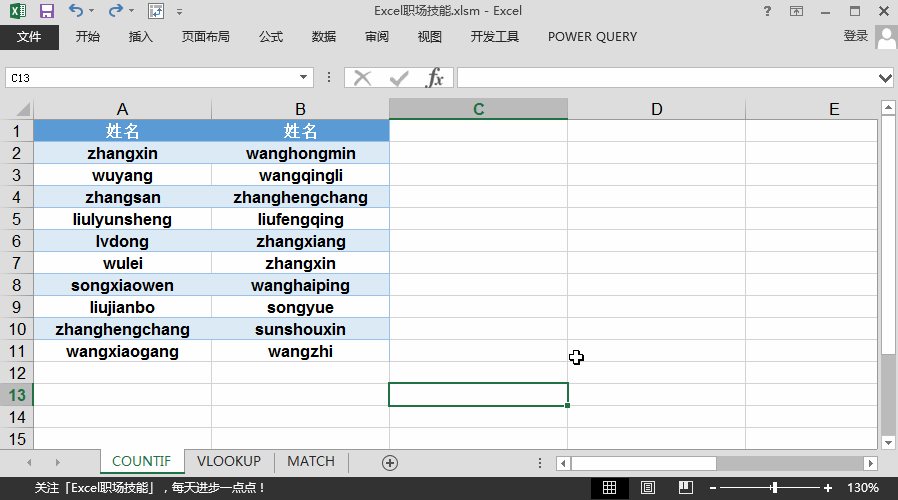This screenshot has width=898, height=500.
Task: Undo the last action
Action: click(x=76, y=10)
